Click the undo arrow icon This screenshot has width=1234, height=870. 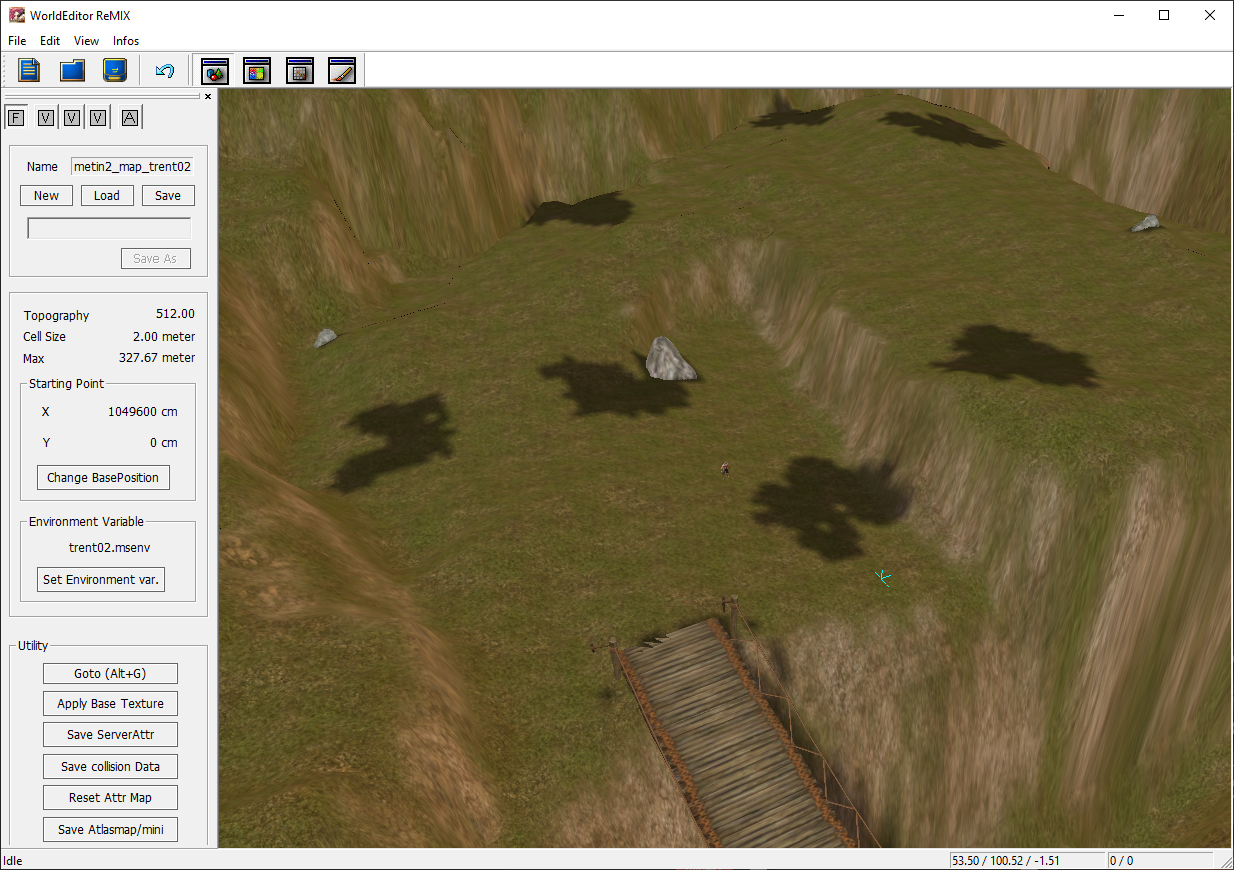[x=165, y=70]
